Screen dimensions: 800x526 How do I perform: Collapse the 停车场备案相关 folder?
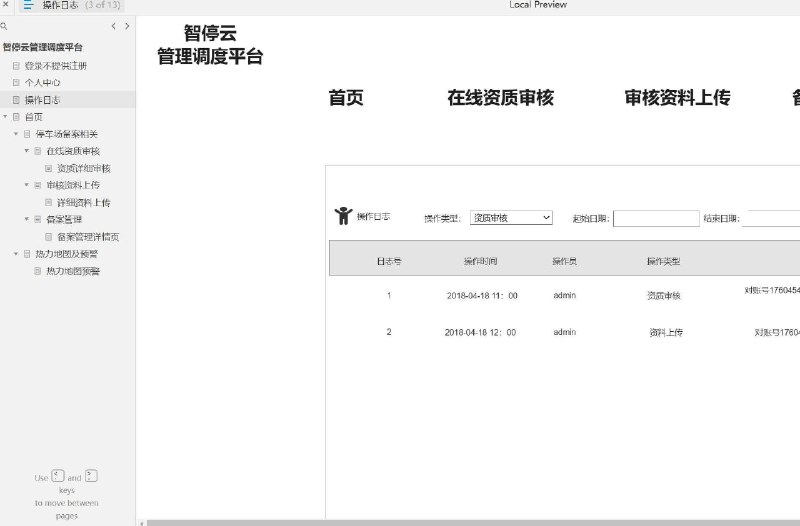(16, 134)
